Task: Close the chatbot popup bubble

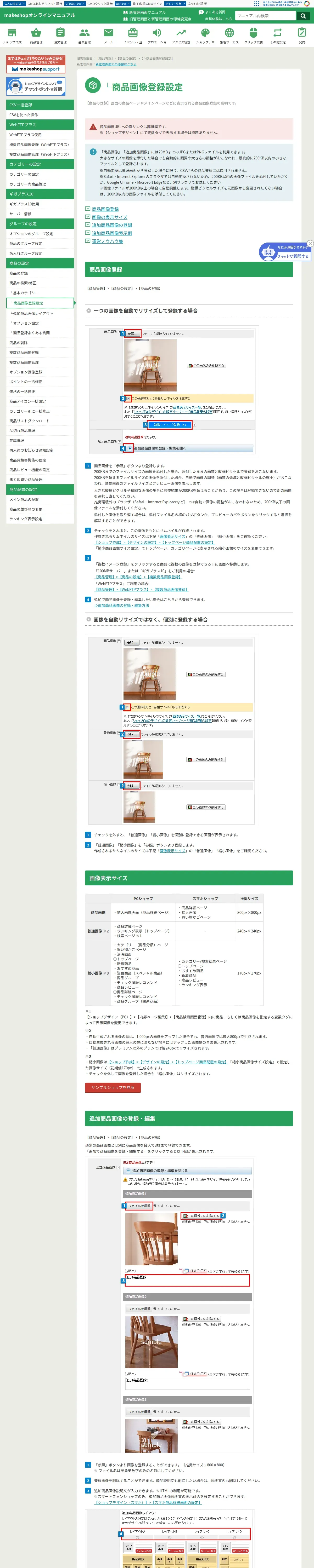Action: [310, 244]
